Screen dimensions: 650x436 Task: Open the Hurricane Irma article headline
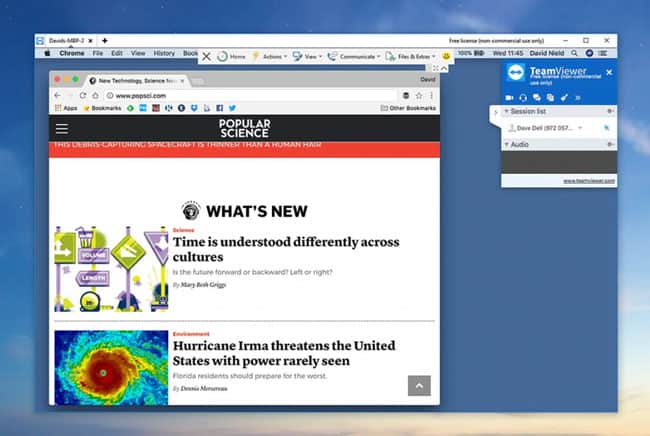284,351
